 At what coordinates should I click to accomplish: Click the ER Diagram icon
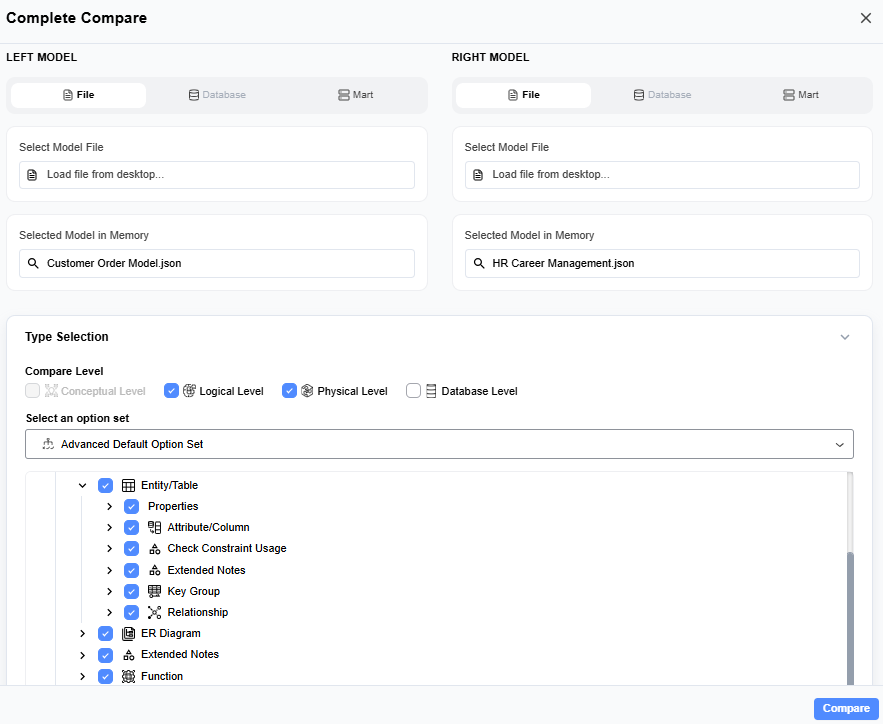click(128, 634)
